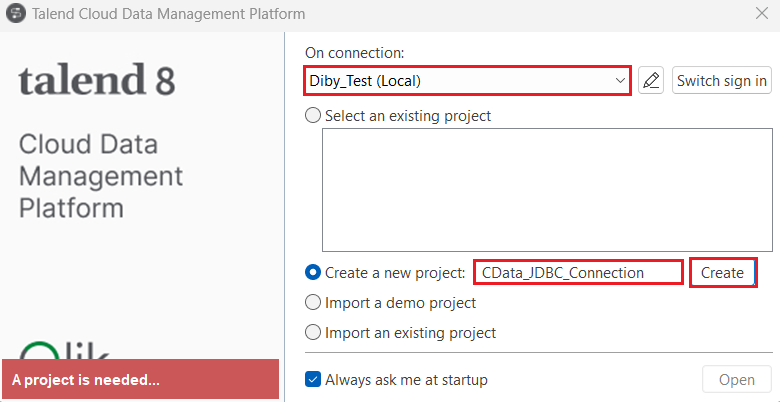Click the pencil icon to edit connection

tap(651, 81)
